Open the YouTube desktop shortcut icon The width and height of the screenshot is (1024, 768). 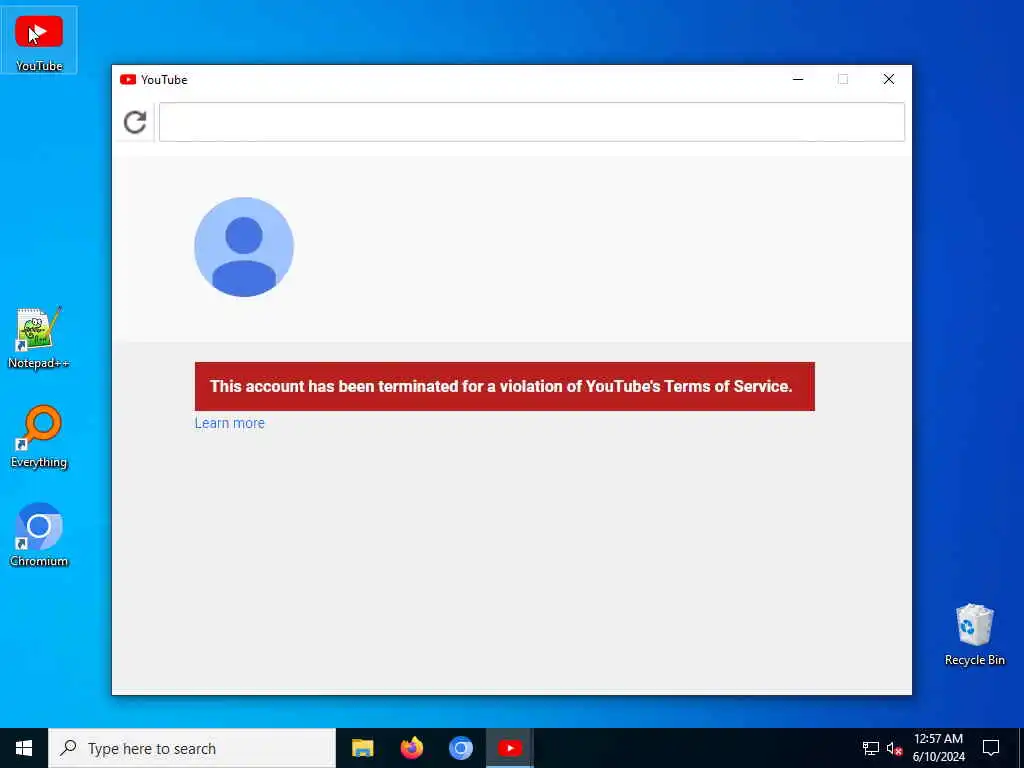tap(39, 41)
